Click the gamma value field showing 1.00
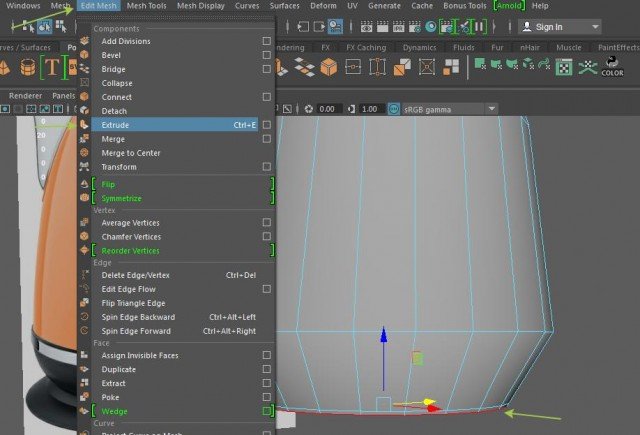This screenshot has height=435, width=640. coord(370,109)
